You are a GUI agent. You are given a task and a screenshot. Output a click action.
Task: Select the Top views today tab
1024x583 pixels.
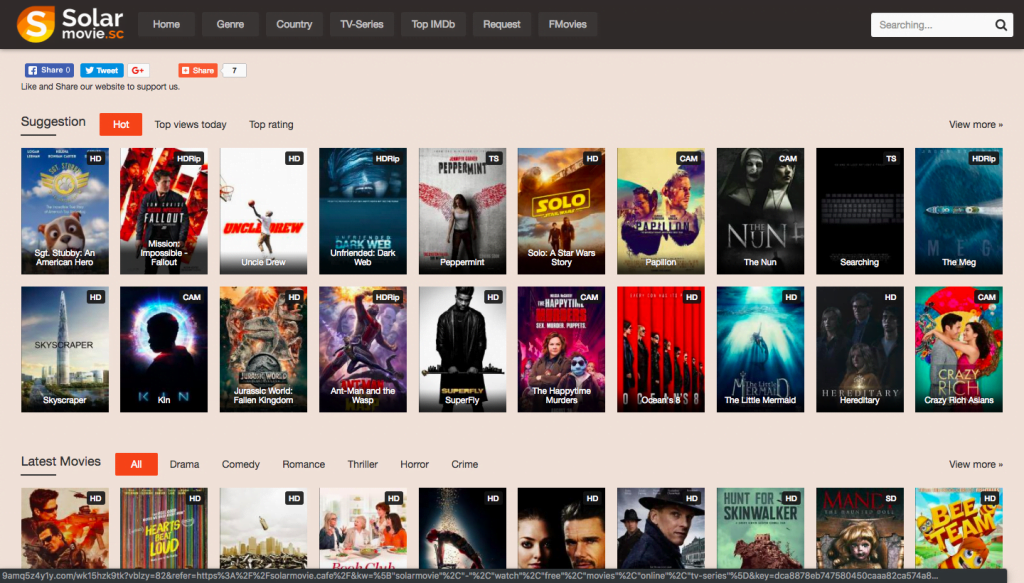point(190,125)
